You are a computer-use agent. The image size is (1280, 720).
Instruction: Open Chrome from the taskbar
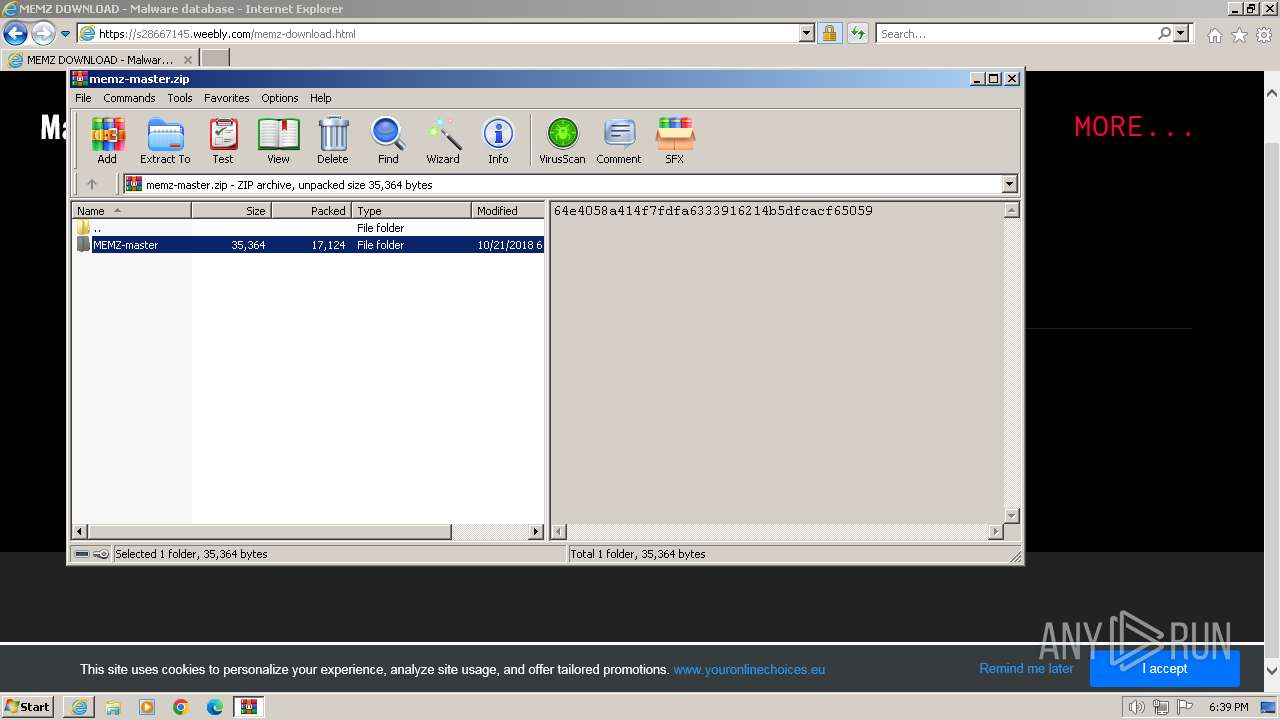click(x=181, y=707)
